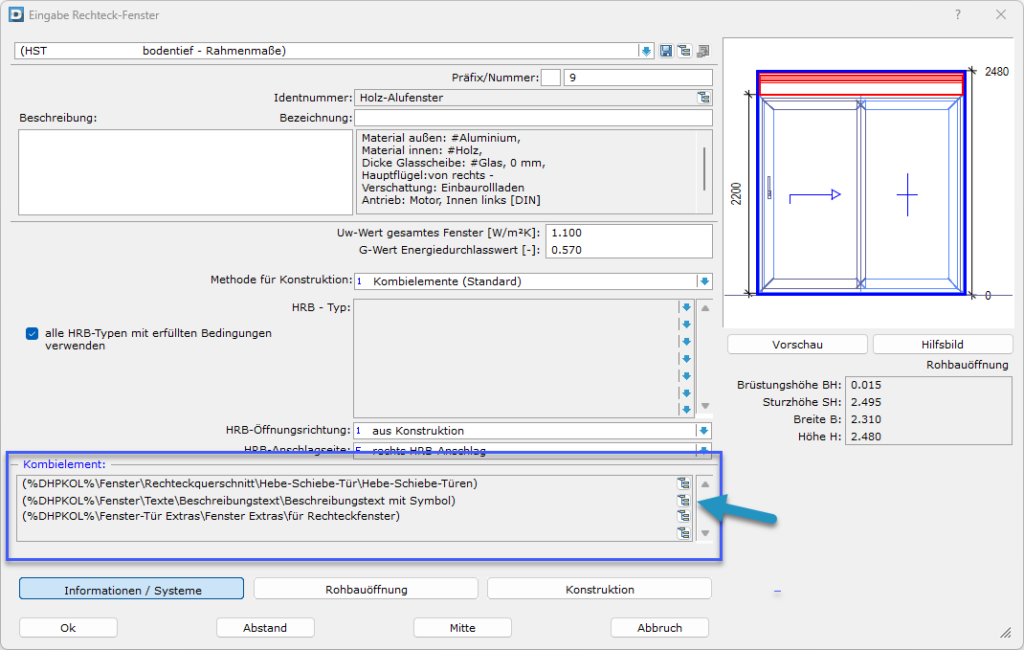
Task: Expand the HRB-Öffnungsrichtung dropdown
Action: click(x=704, y=431)
